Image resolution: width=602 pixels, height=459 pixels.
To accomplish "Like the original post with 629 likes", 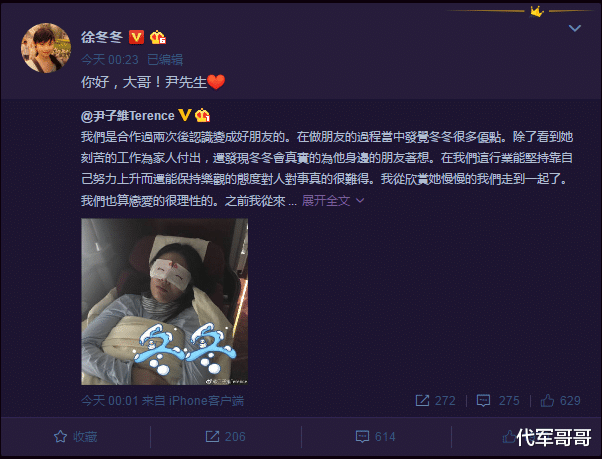I will [x=561, y=401].
